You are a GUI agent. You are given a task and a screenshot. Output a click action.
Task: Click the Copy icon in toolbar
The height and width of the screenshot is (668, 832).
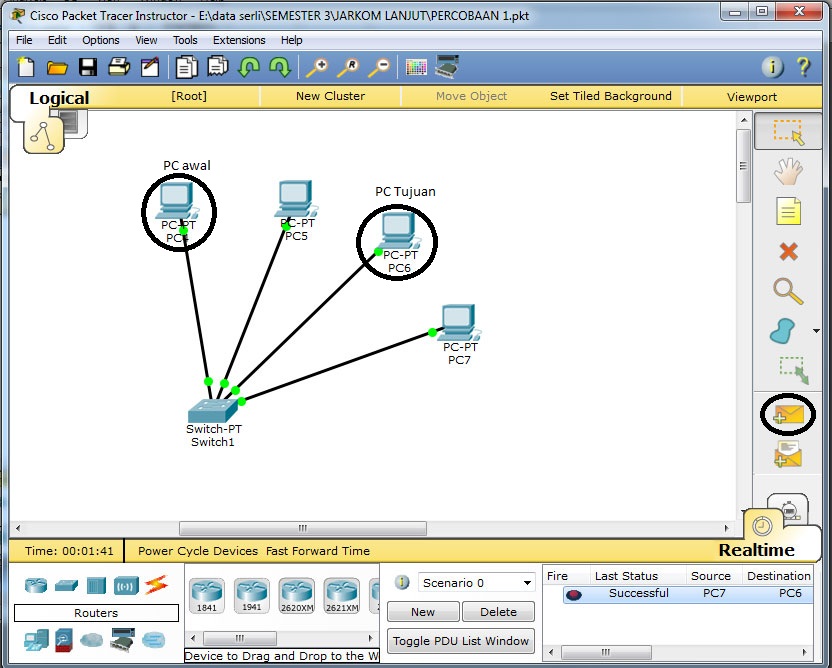186,67
